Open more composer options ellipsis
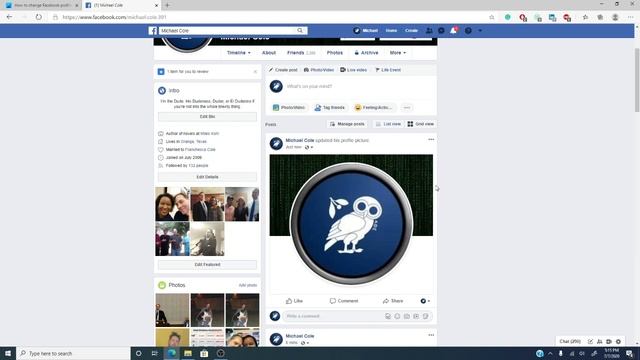Viewport: 640px width, 360px height. tap(407, 108)
